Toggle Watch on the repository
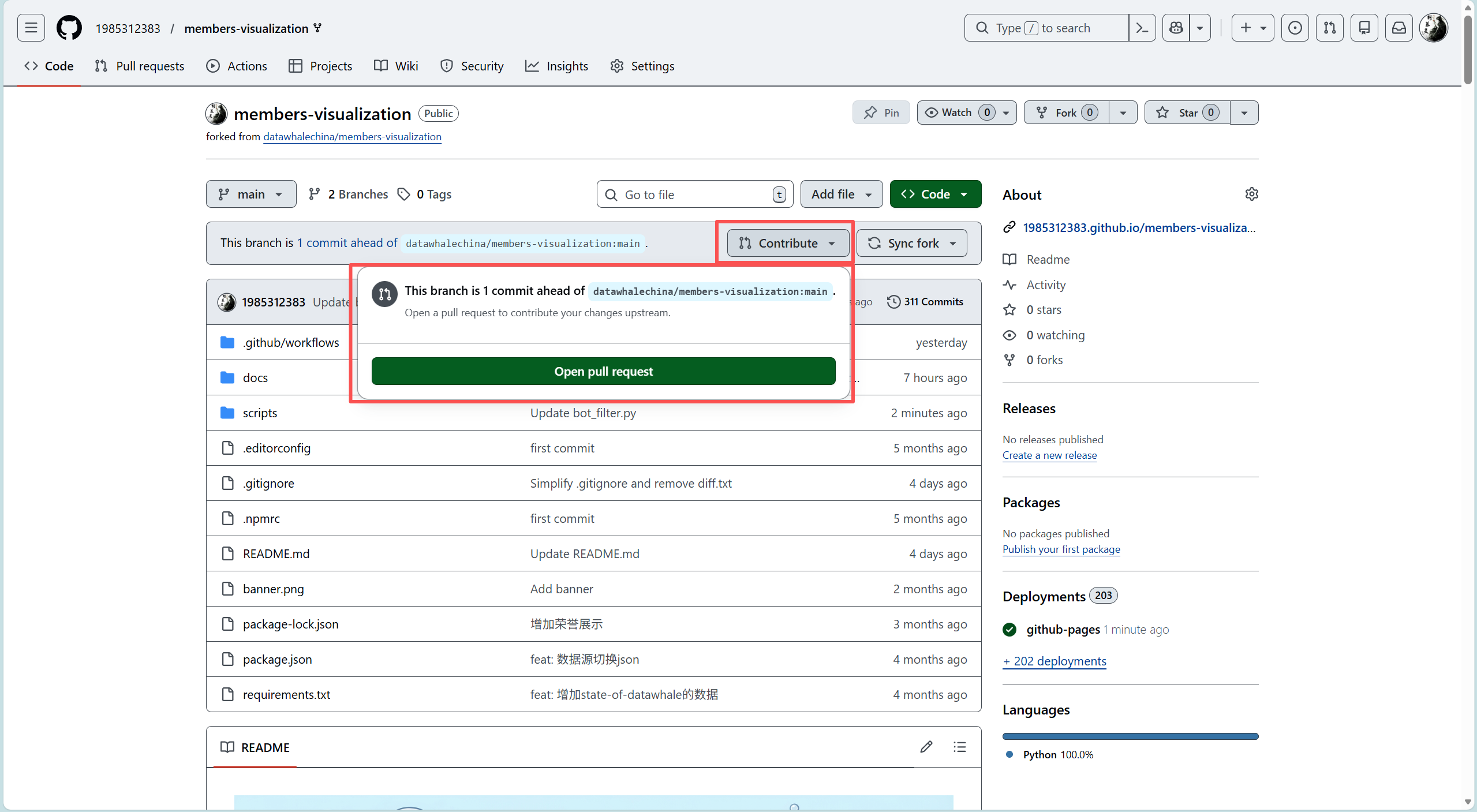1477x812 pixels. (x=956, y=113)
